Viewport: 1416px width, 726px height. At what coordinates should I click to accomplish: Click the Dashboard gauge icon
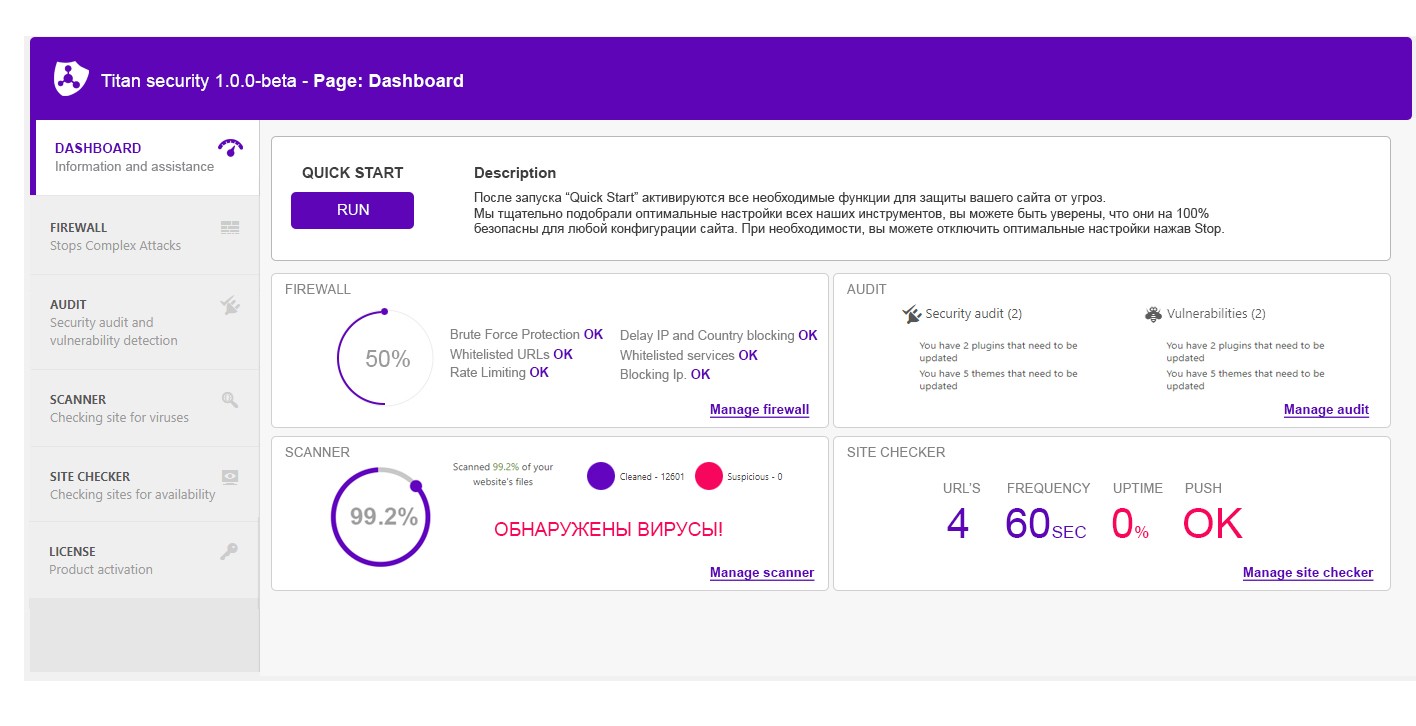click(230, 148)
